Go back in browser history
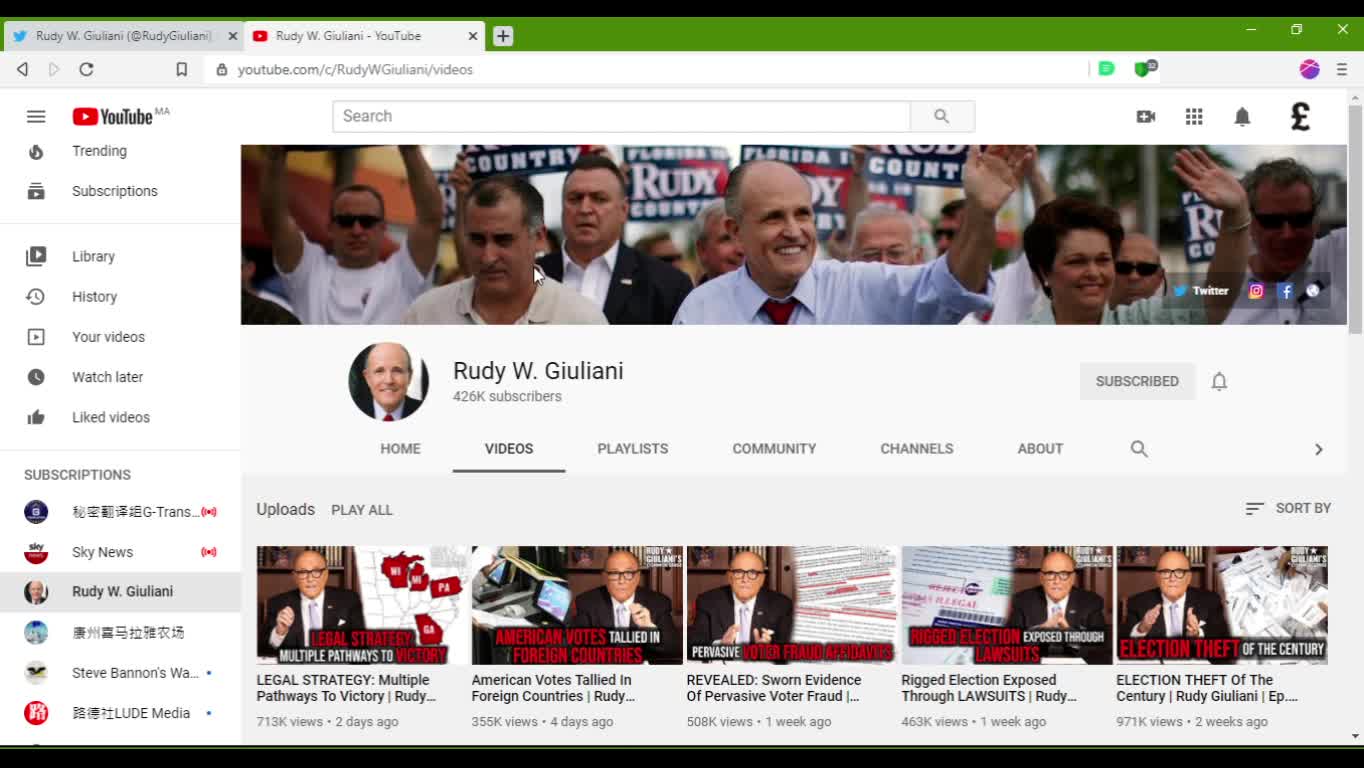The image size is (1364, 768). pyautogui.click(x=22, y=69)
